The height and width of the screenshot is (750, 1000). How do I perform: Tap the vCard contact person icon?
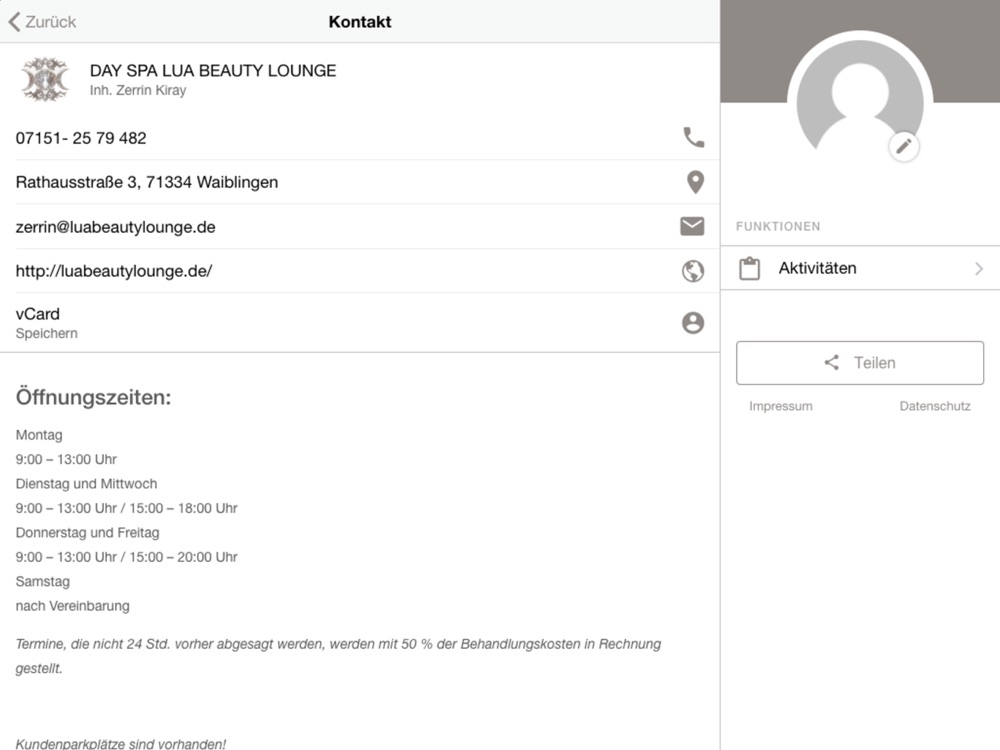click(x=693, y=323)
